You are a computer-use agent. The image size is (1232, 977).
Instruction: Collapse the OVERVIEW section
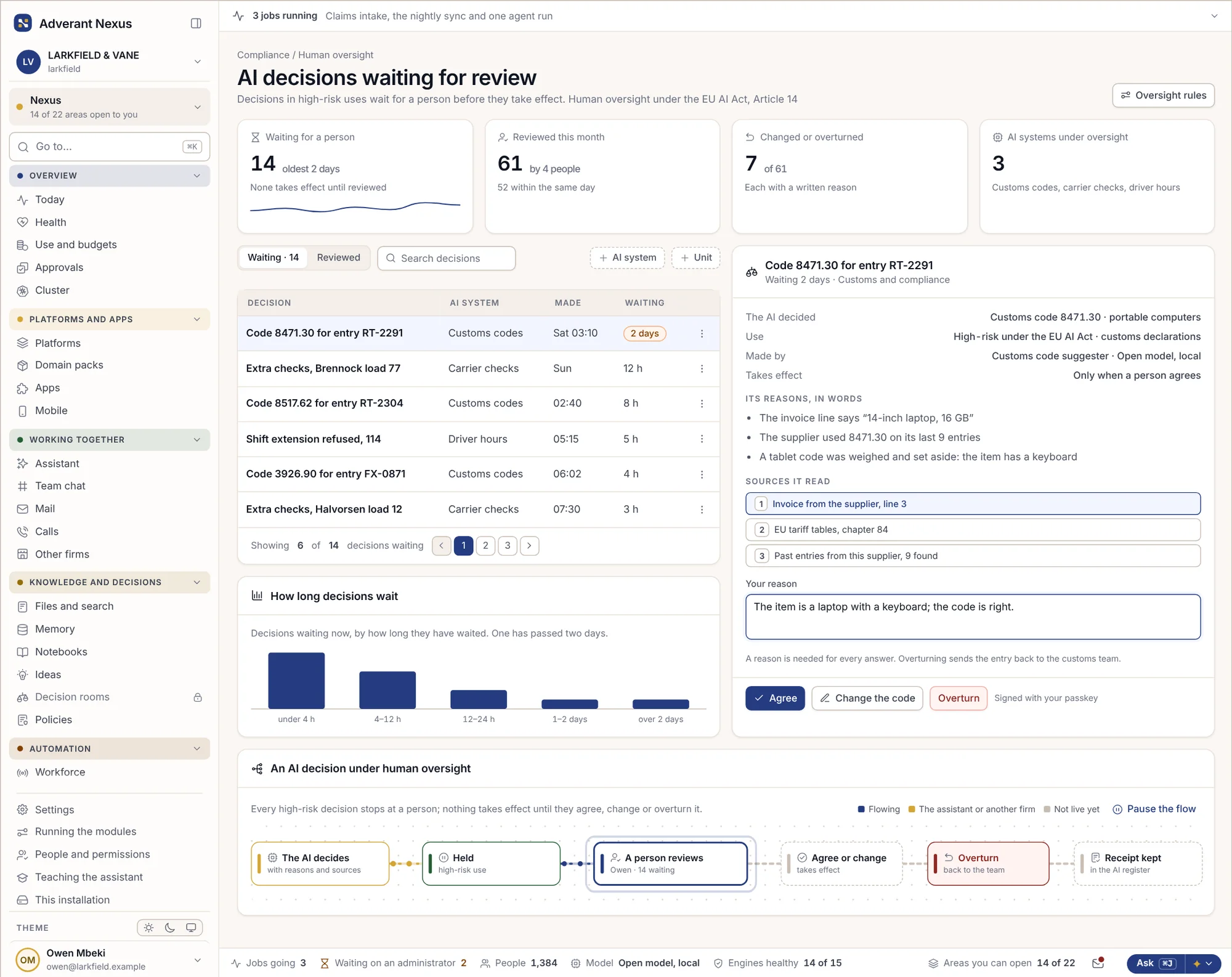click(110, 176)
